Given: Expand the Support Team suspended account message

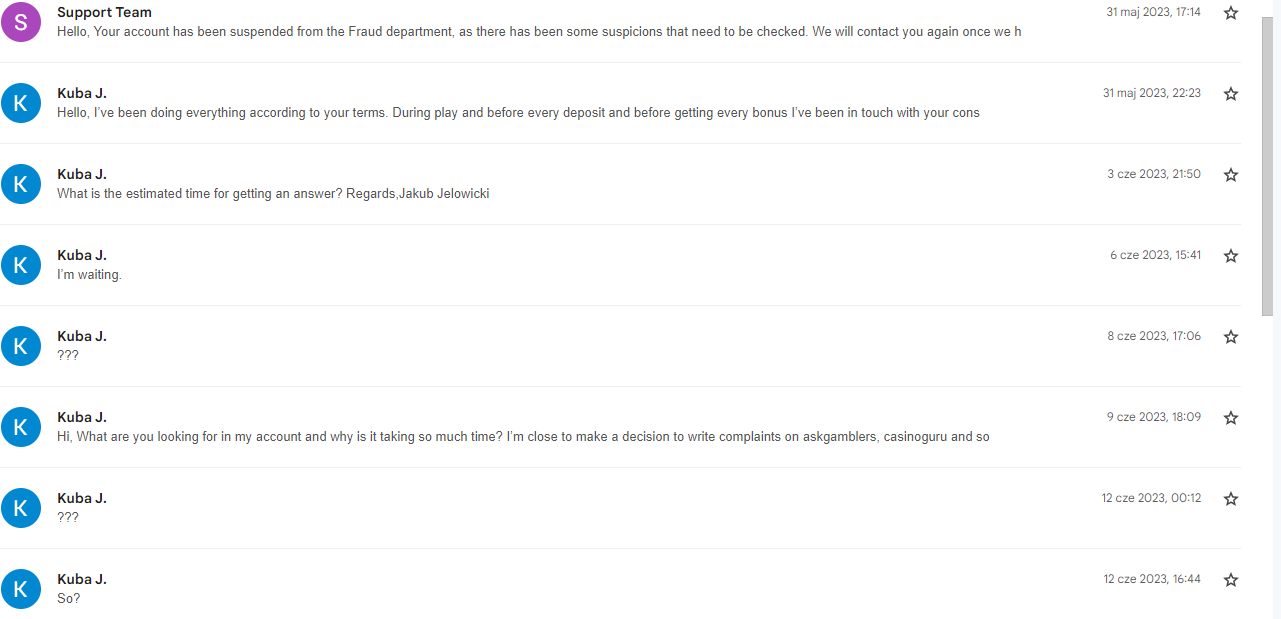Looking at the screenshot, I should coord(539,32).
